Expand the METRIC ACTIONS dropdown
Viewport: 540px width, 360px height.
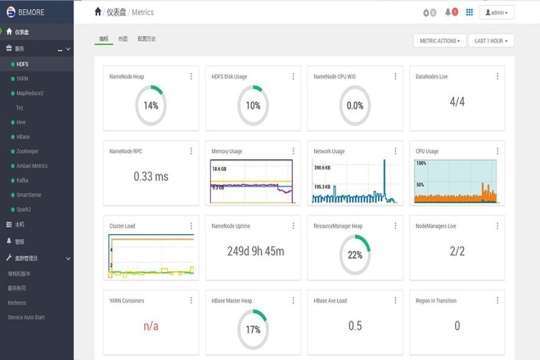[x=440, y=41]
